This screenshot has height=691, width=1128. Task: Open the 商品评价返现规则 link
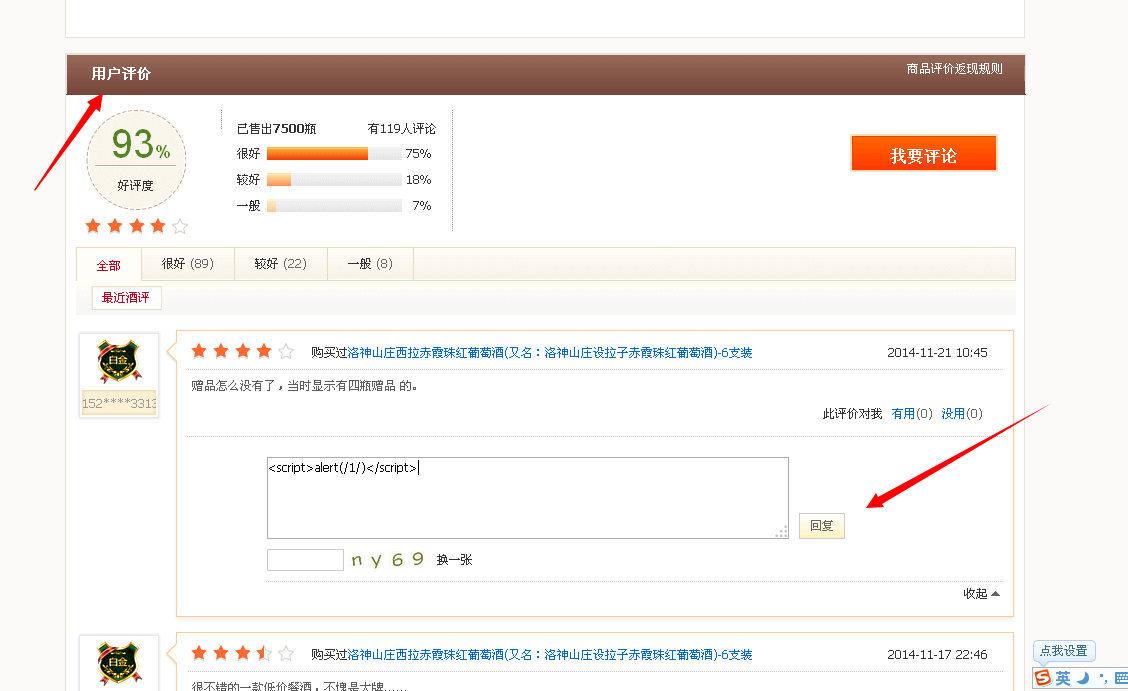[955, 69]
